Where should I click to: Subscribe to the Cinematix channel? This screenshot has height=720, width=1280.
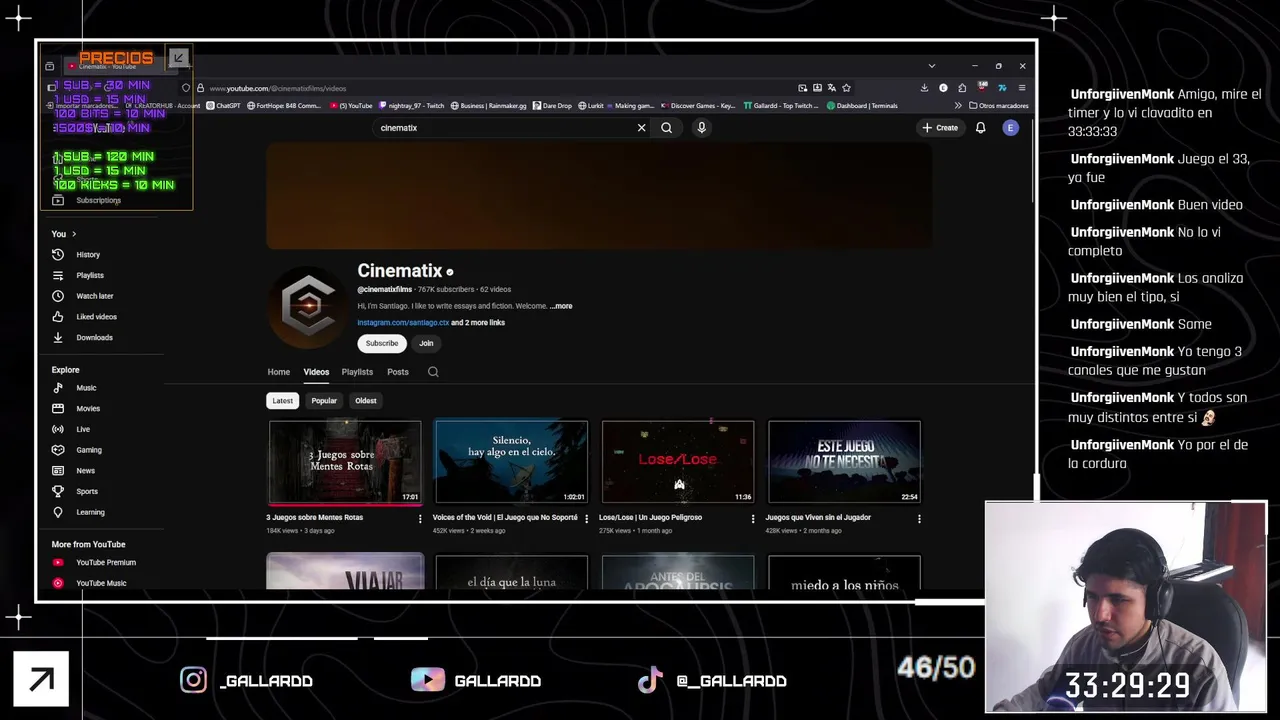(x=382, y=343)
